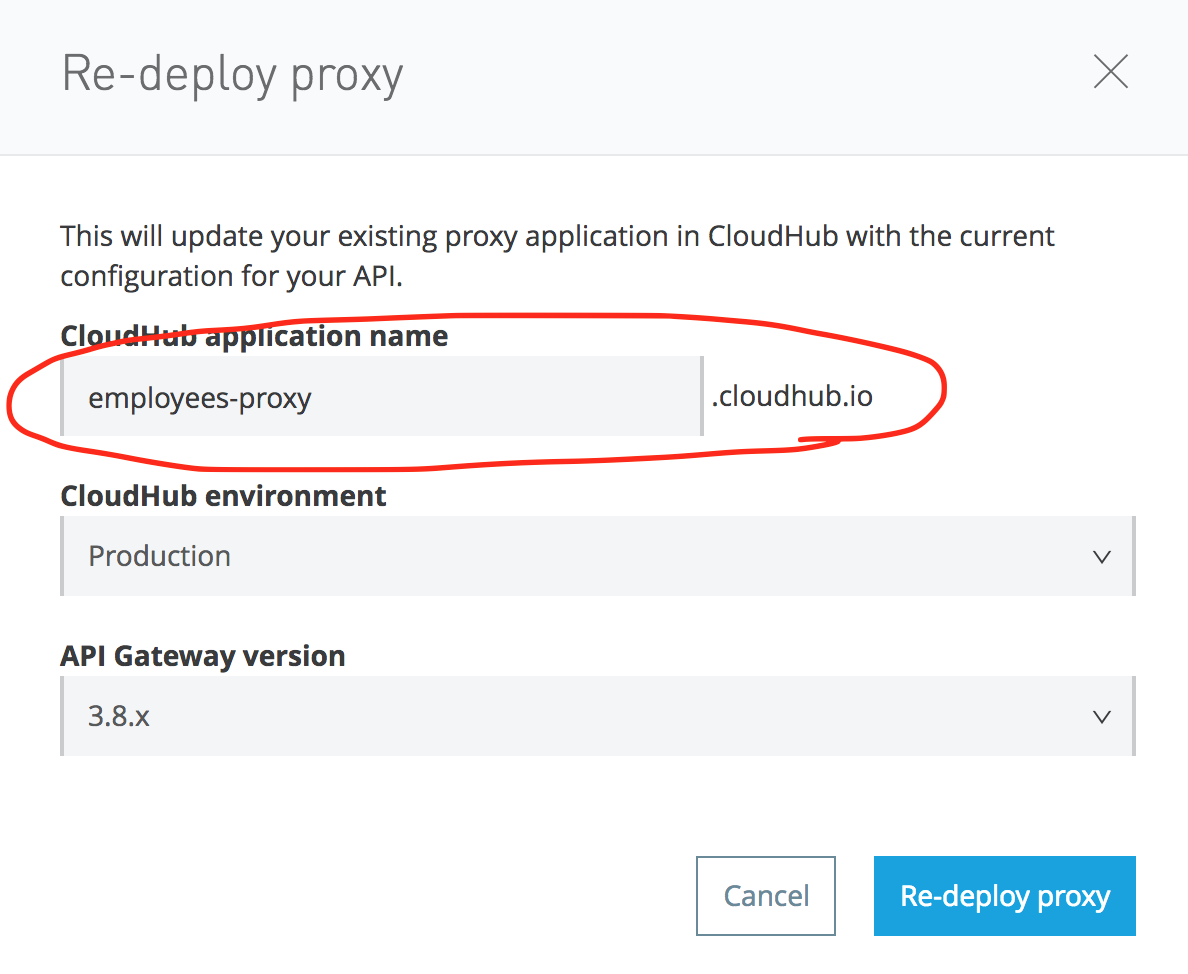Click the CloudHub environment label
This screenshot has width=1188, height=974.
pos(223,496)
